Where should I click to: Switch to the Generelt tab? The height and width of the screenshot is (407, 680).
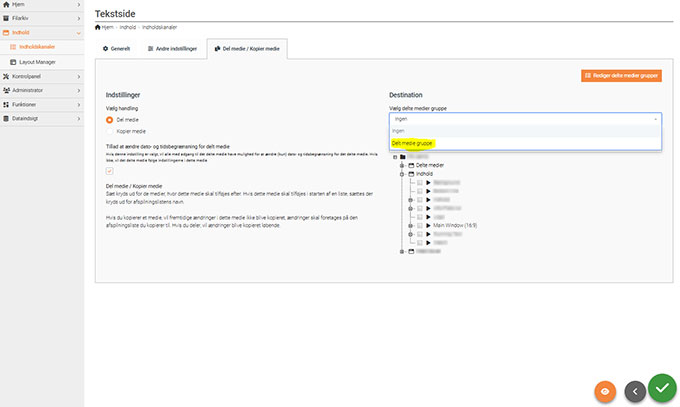point(116,49)
